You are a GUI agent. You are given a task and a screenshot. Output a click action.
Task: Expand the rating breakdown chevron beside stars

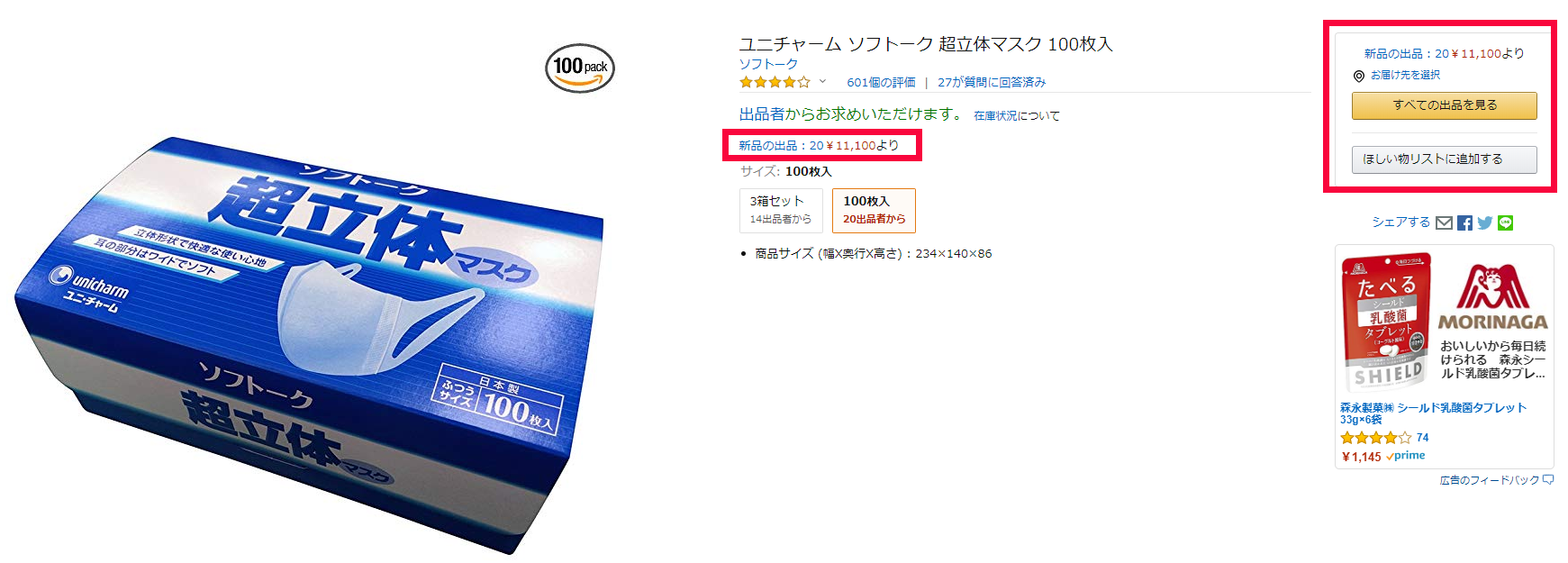tap(822, 82)
